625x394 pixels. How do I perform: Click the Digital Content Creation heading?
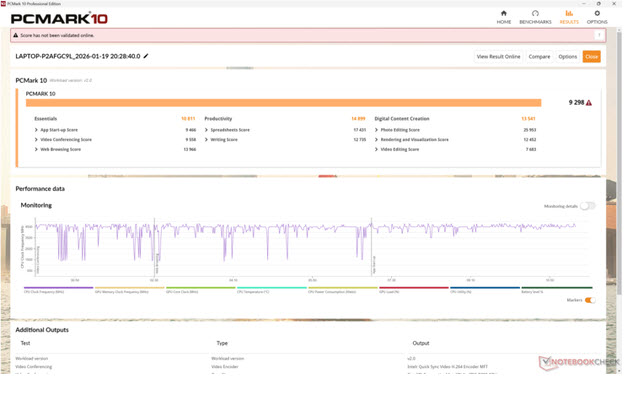tap(402, 119)
